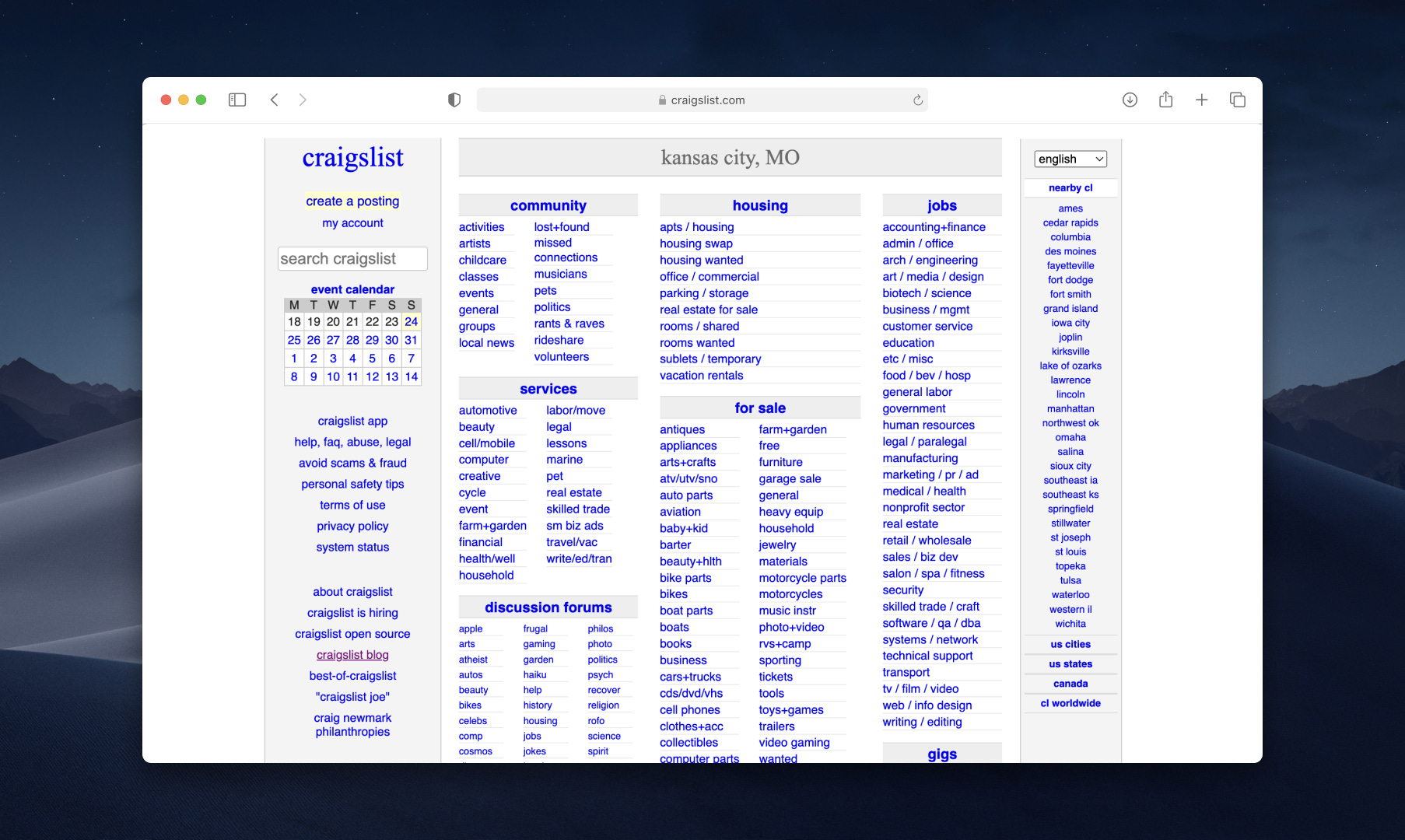This screenshot has width=1405, height=840.
Task: Open create a posting
Action: pyautogui.click(x=352, y=201)
